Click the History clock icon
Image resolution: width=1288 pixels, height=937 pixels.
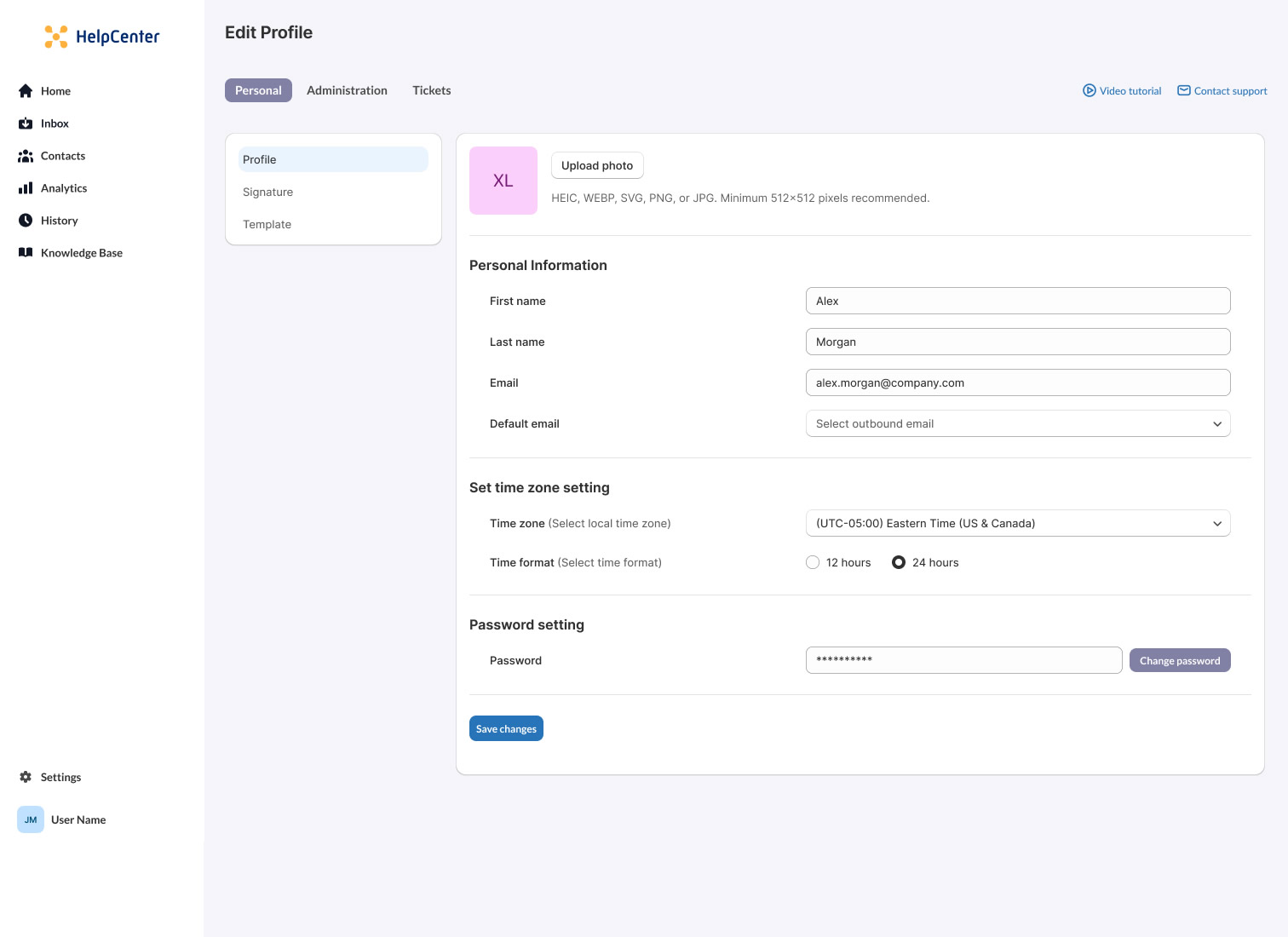tap(26, 221)
